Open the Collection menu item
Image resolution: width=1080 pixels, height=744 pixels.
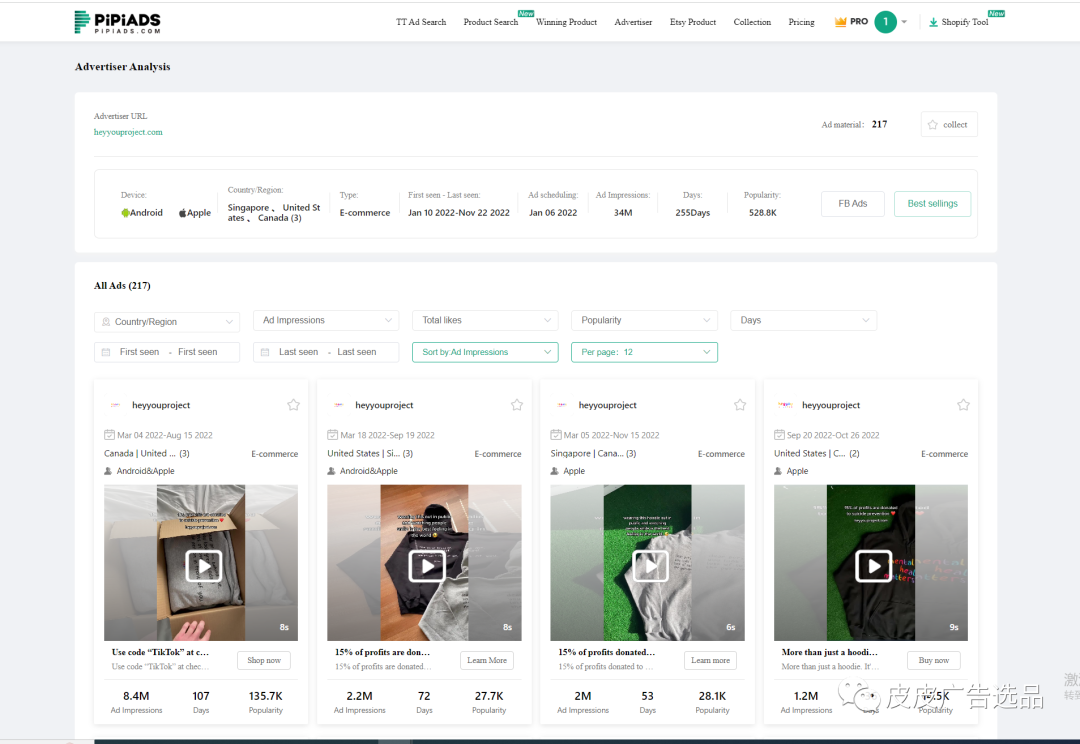click(x=752, y=22)
